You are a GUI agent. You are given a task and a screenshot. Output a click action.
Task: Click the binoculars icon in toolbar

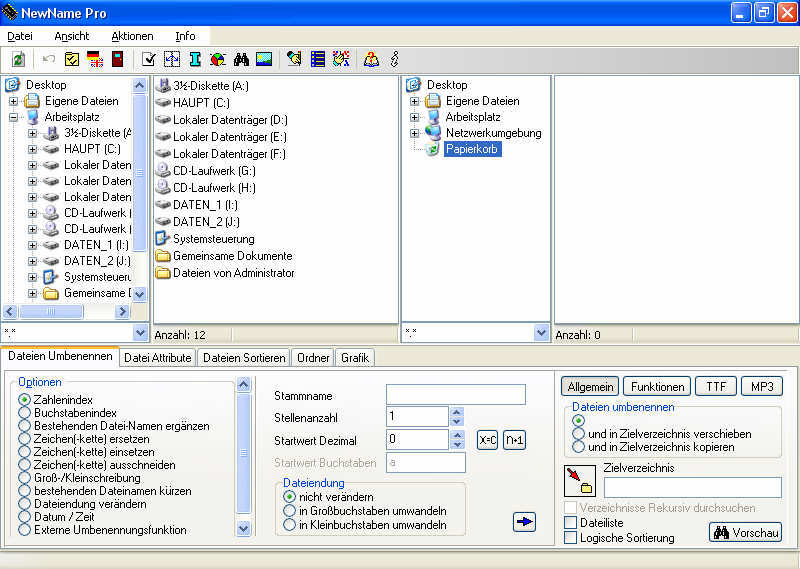[x=241, y=59]
